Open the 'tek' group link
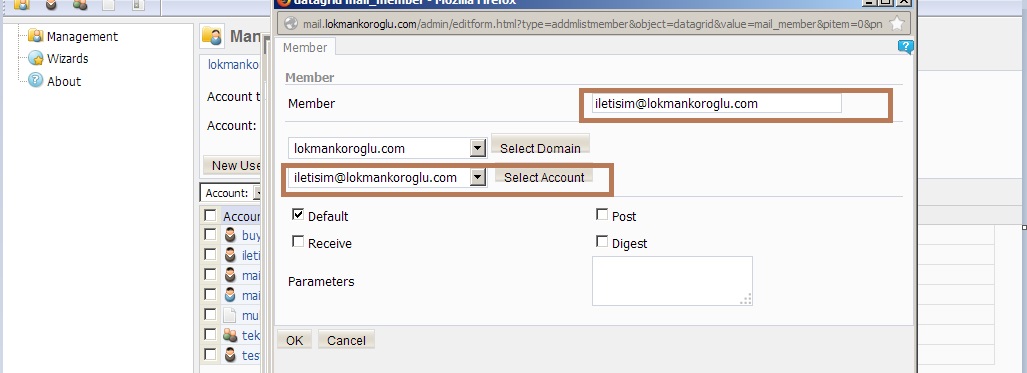The height and width of the screenshot is (373, 1027). point(252,336)
